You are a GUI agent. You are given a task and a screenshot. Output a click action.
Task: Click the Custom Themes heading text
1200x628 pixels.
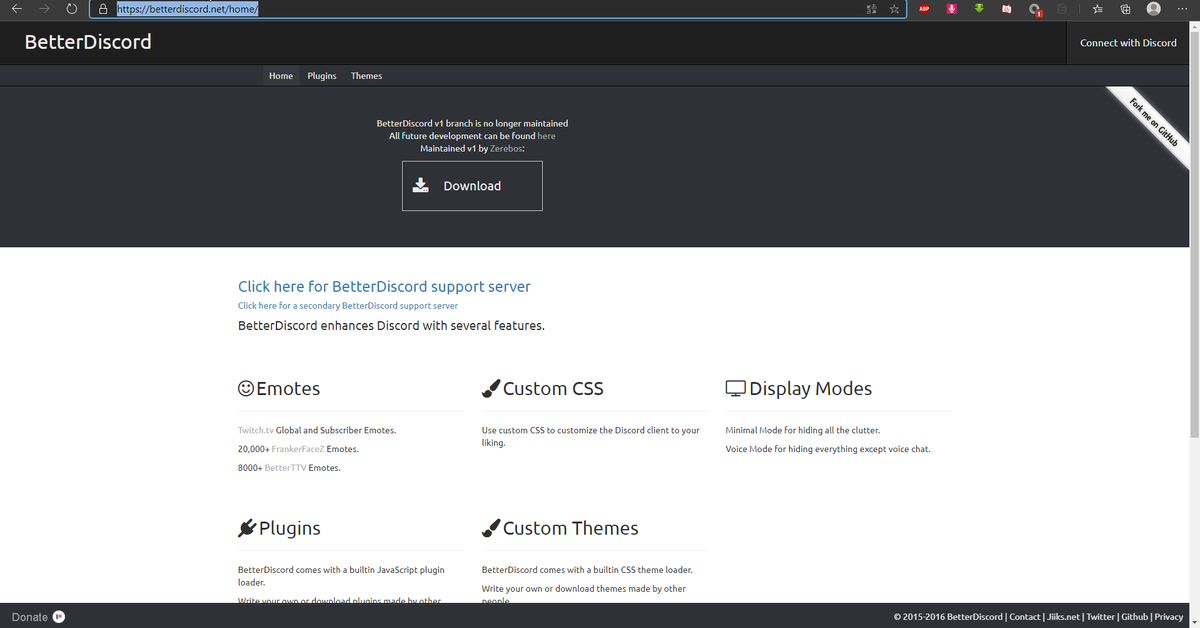(570, 528)
